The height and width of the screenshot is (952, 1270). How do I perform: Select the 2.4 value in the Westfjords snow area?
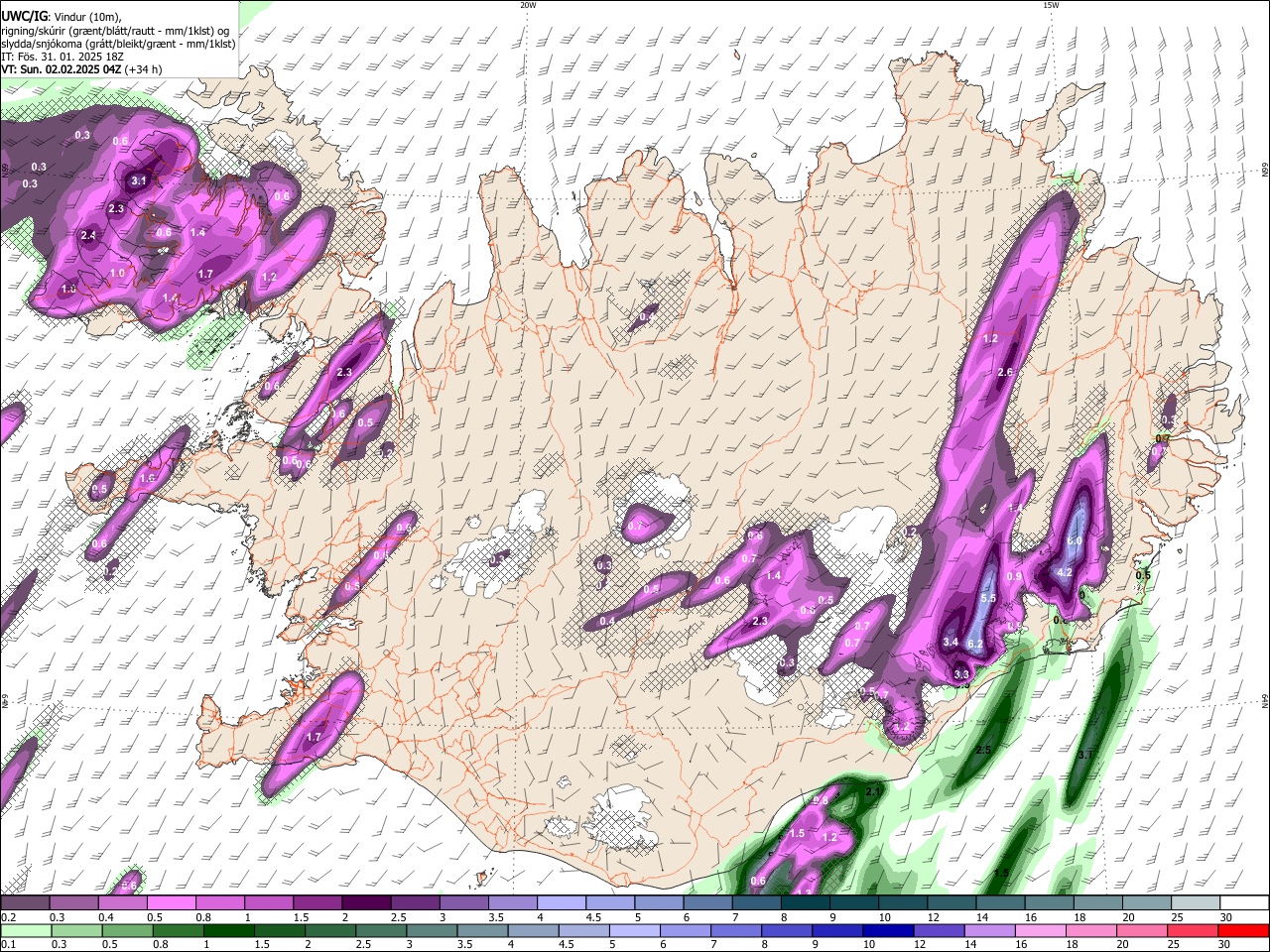pyautogui.click(x=88, y=235)
